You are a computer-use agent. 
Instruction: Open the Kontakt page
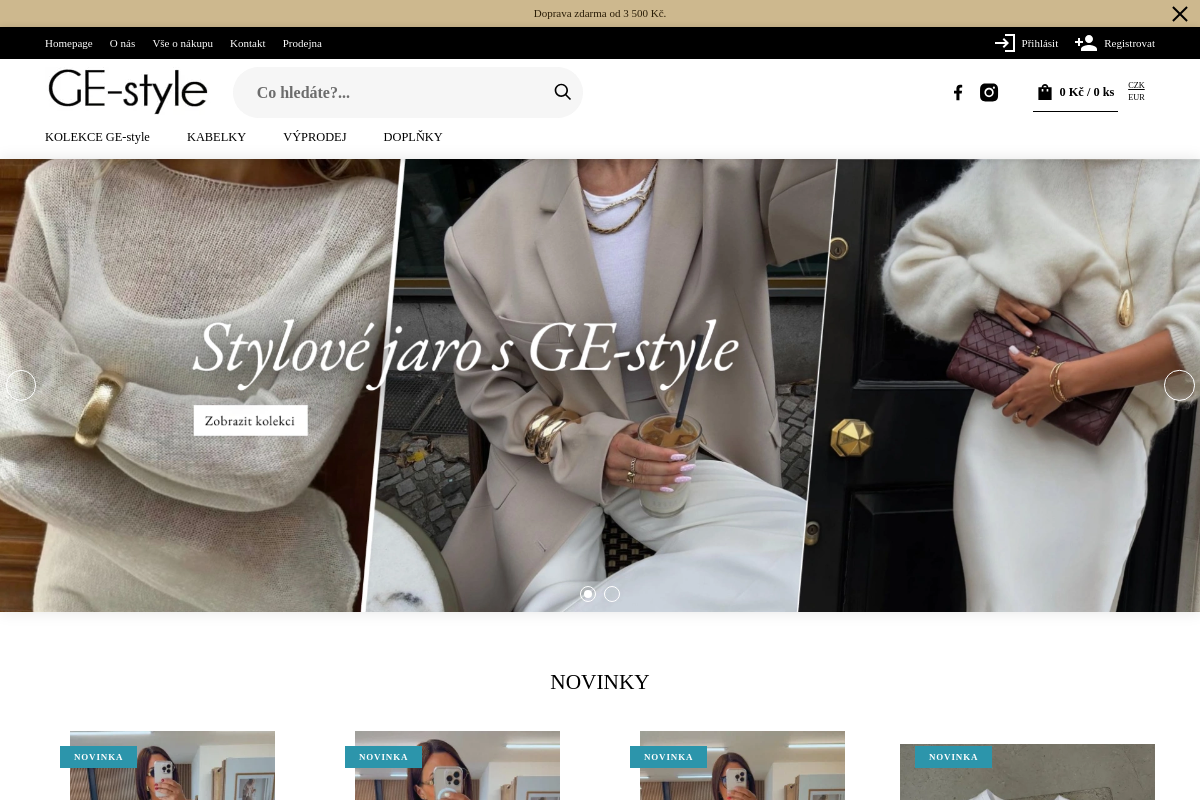point(248,43)
